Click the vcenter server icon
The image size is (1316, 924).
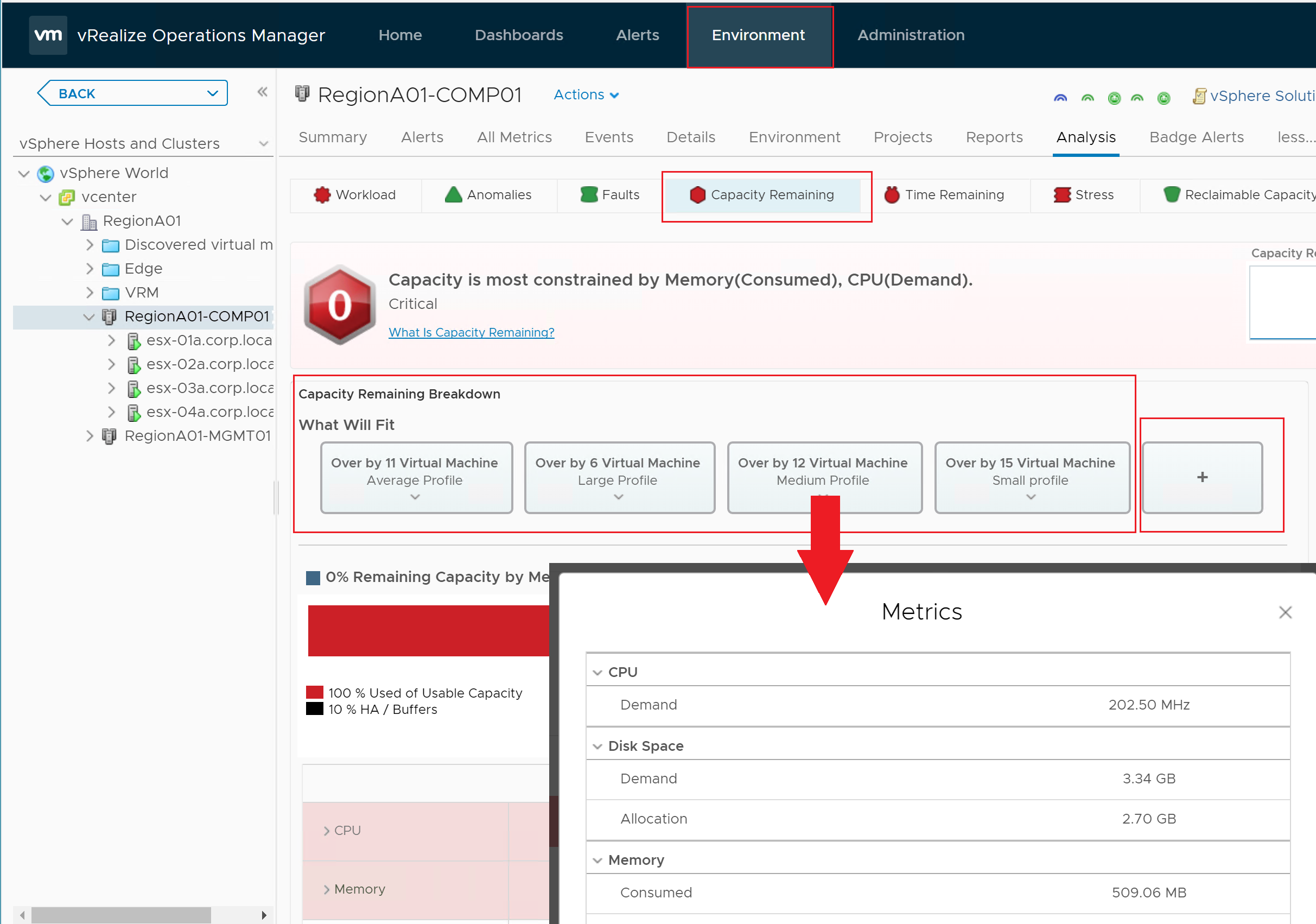(x=67, y=198)
